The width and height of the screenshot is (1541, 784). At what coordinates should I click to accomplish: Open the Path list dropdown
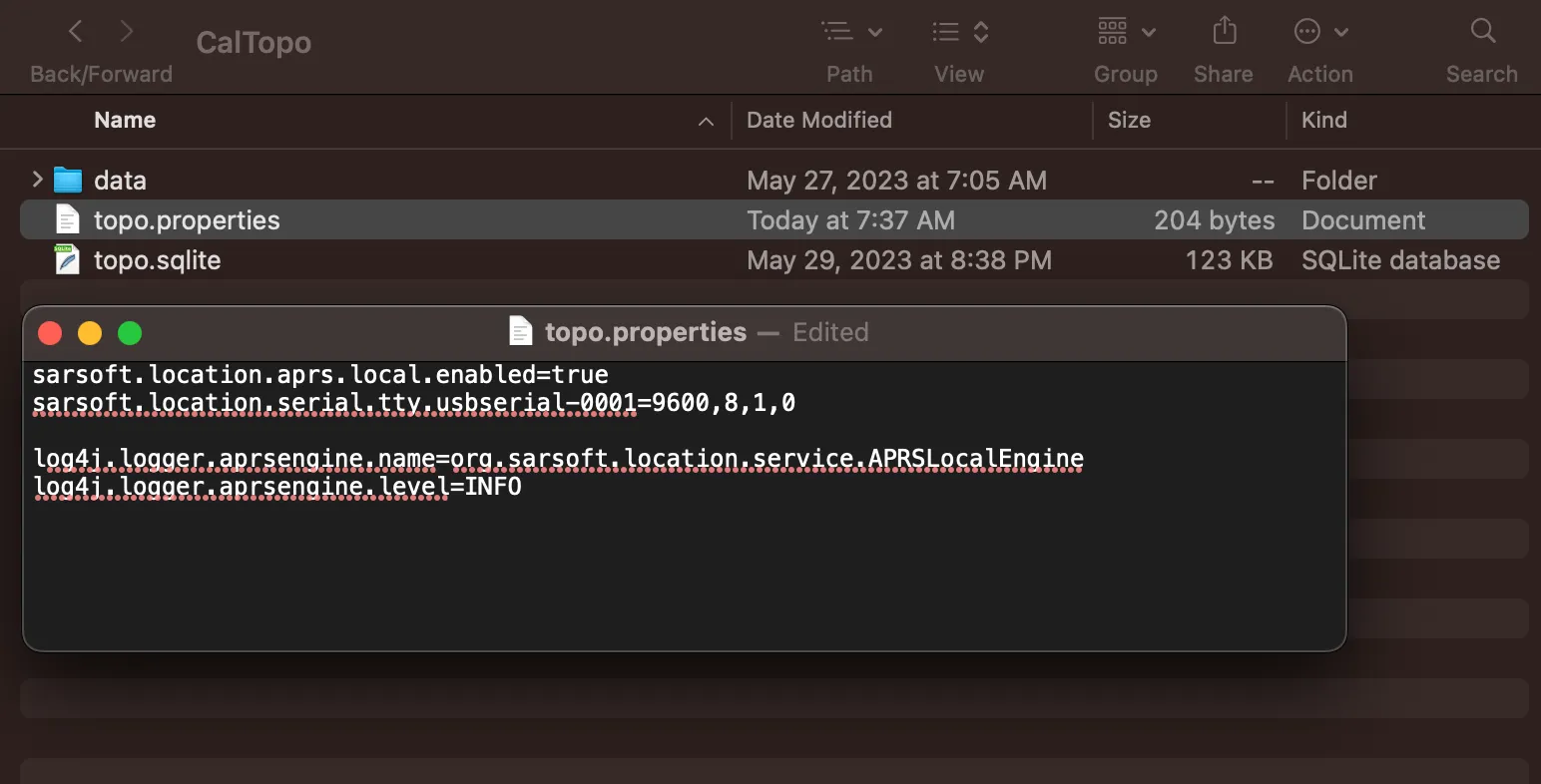(851, 32)
